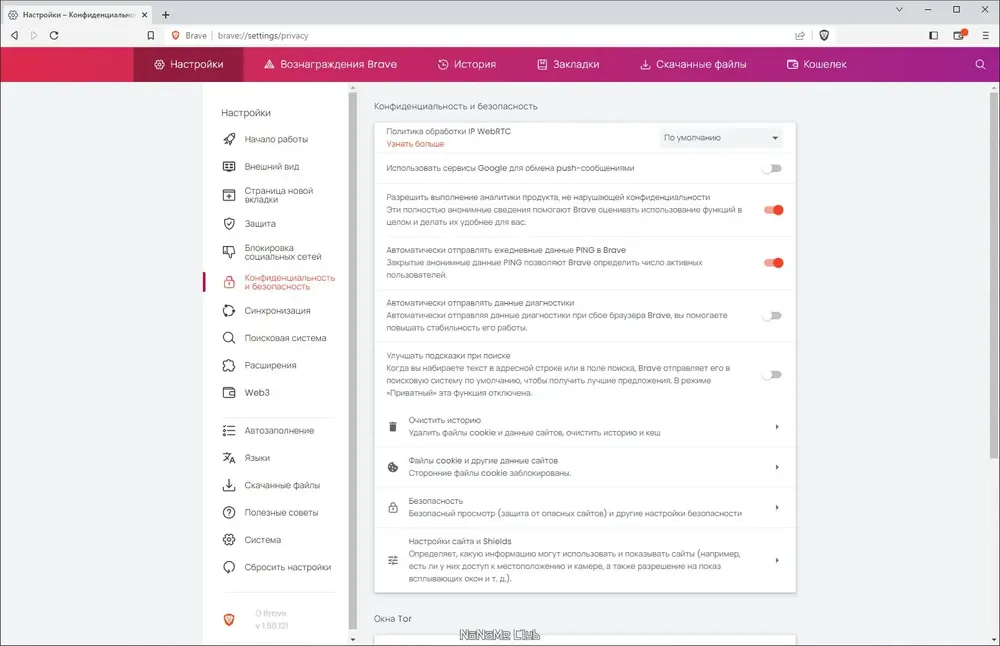The width and height of the screenshot is (1000, 646).
Task: Click the magnifier icon for Поисковая система
Action: click(229, 338)
